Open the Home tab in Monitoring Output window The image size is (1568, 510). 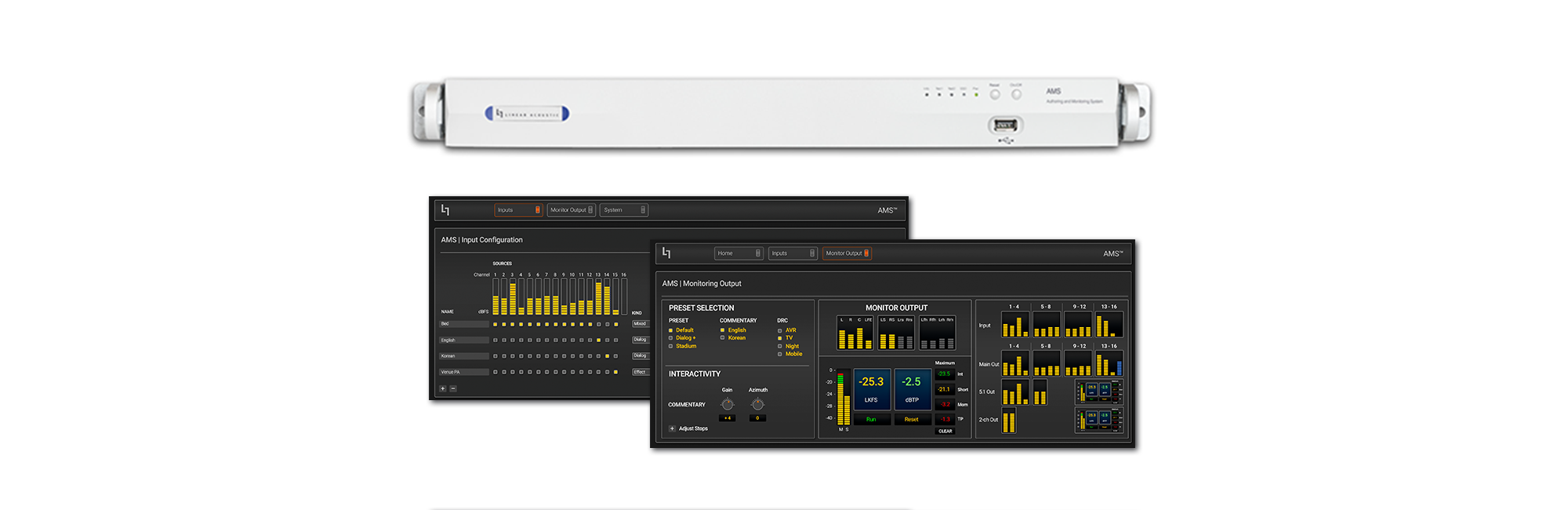(x=739, y=253)
